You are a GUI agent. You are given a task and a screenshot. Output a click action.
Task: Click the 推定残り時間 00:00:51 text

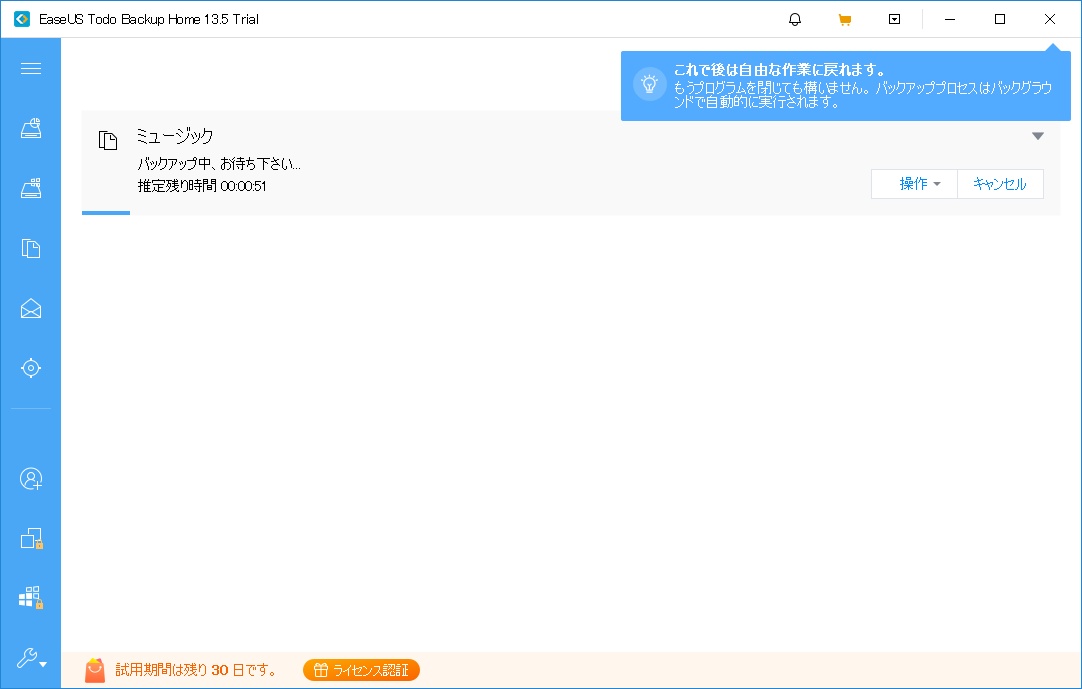[x=201, y=186]
